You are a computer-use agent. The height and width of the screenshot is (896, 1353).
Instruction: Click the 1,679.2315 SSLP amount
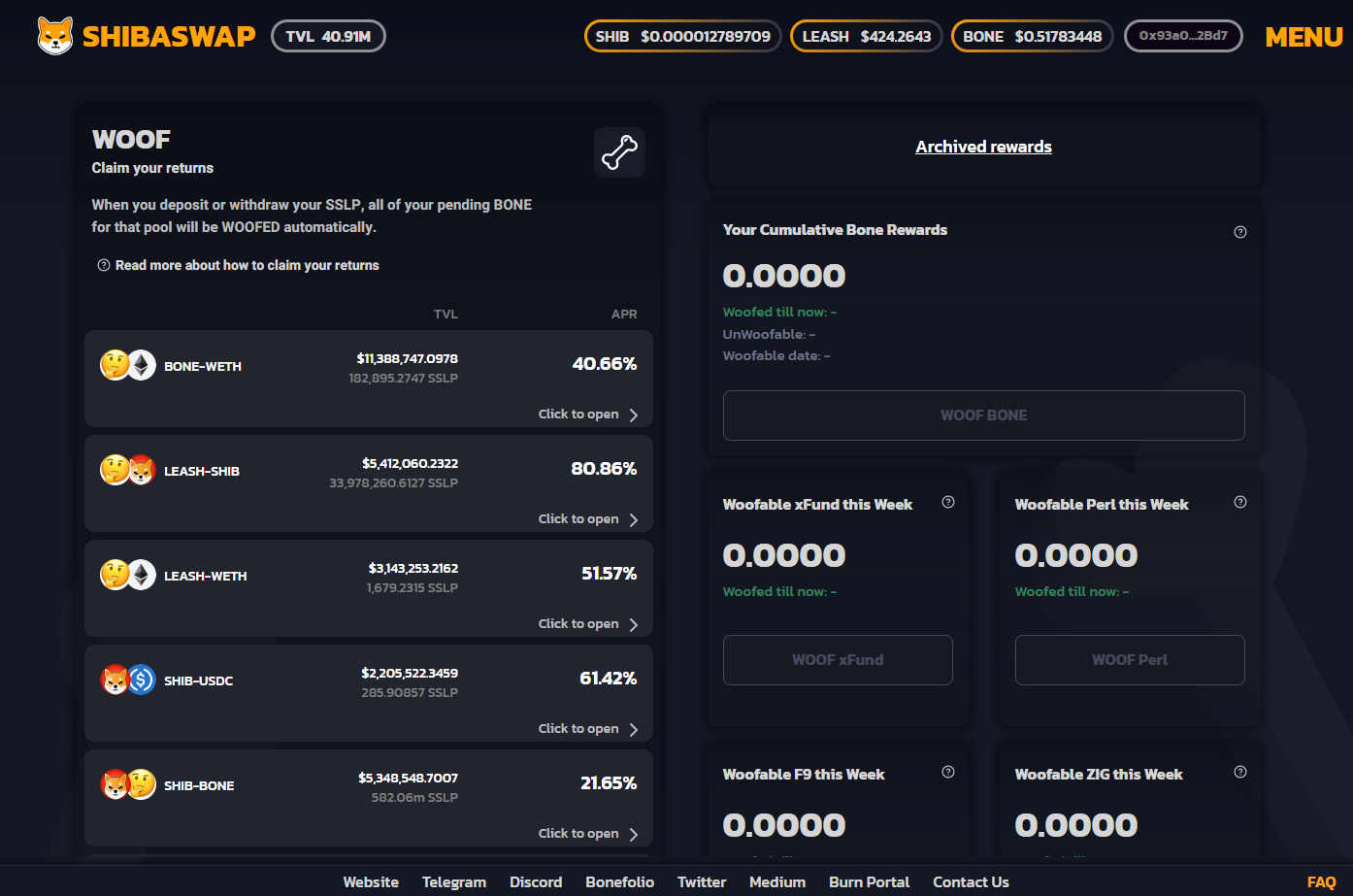(x=412, y=587)
